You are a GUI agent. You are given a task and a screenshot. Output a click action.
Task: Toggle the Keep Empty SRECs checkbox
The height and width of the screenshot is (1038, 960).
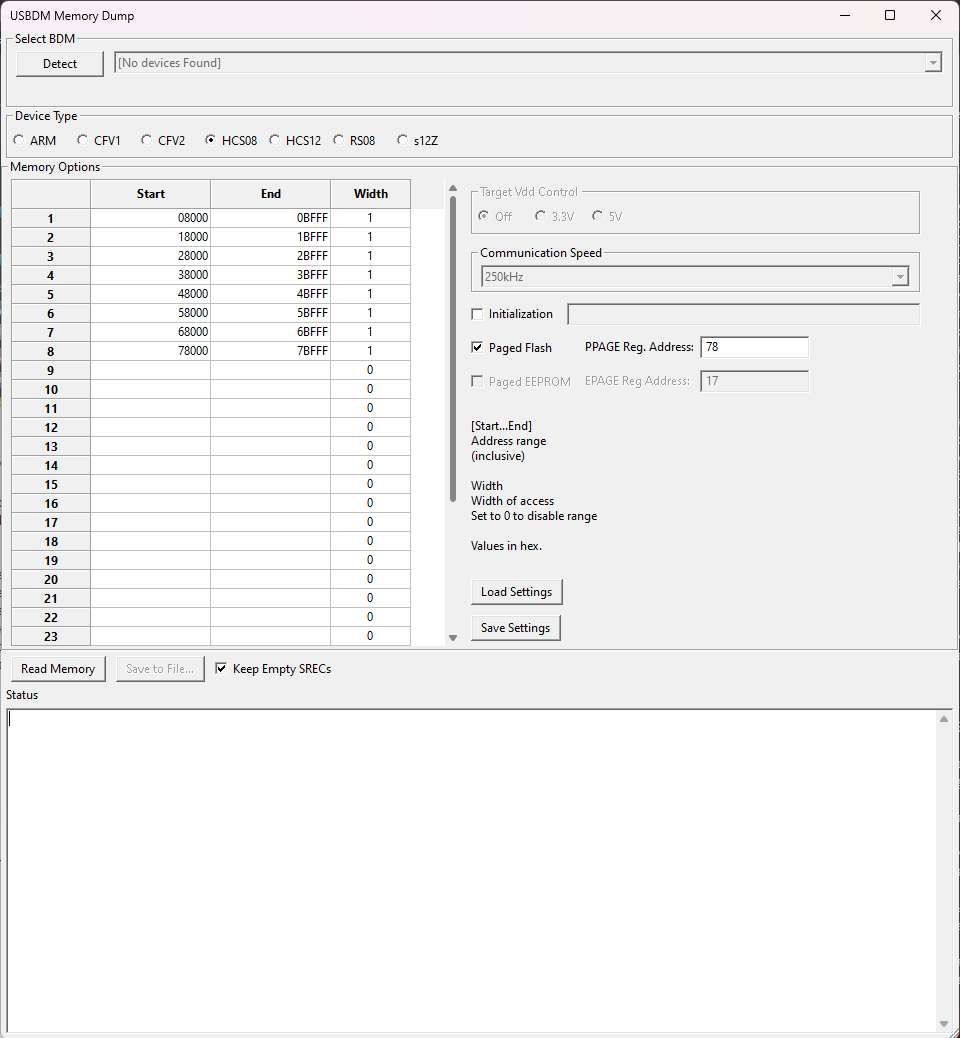pos(221,669)
